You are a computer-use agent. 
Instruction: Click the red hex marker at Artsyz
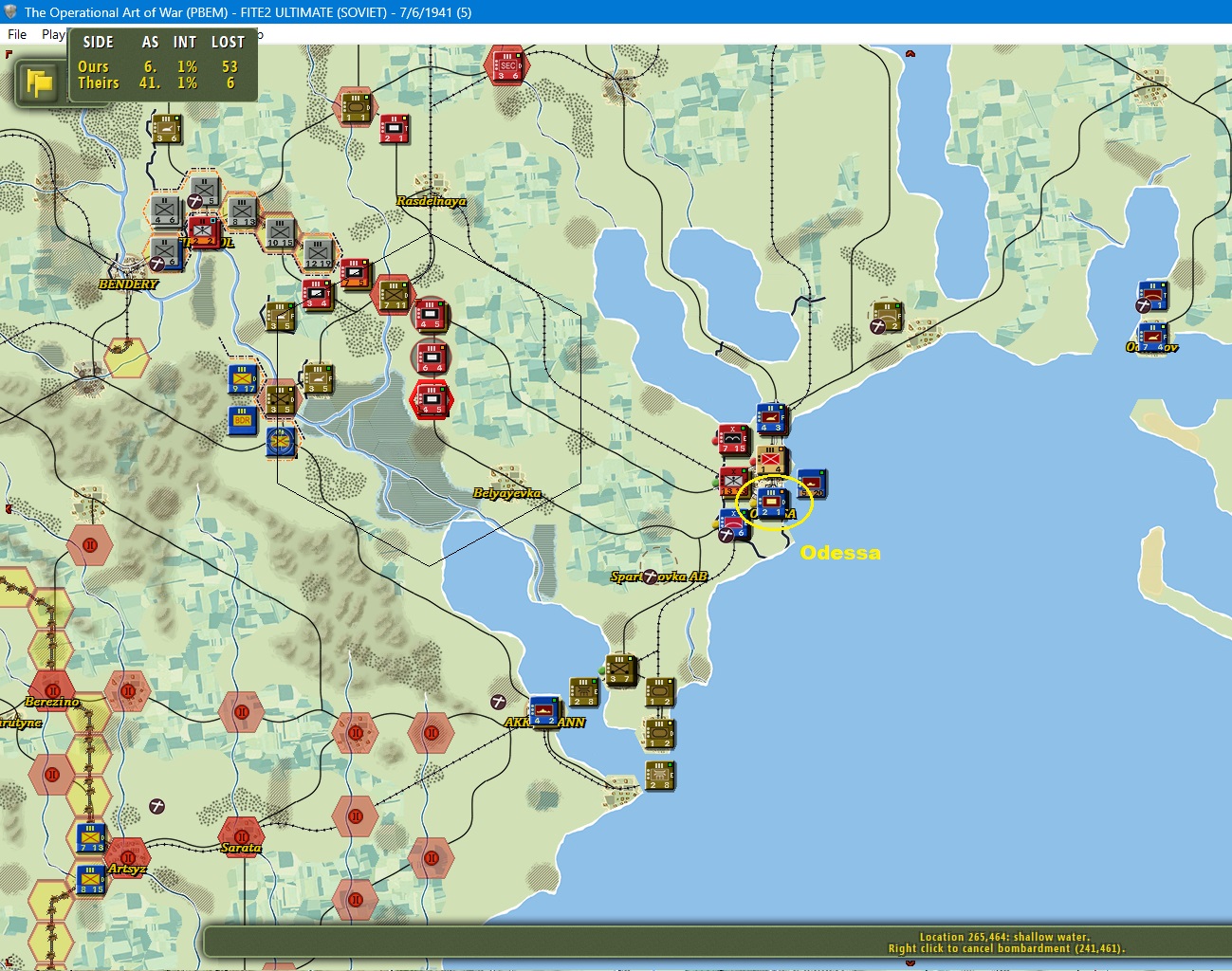pos(127,857)
